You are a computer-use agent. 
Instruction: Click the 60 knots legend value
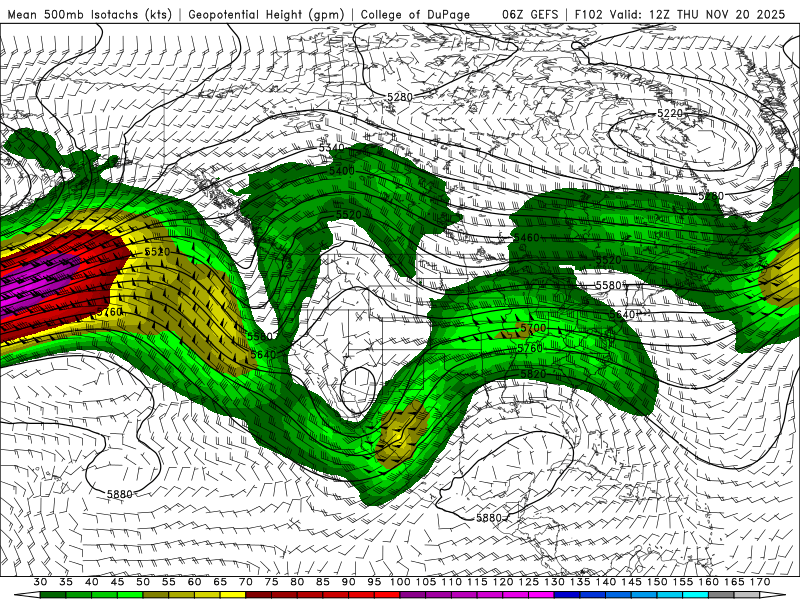point(194,582)
